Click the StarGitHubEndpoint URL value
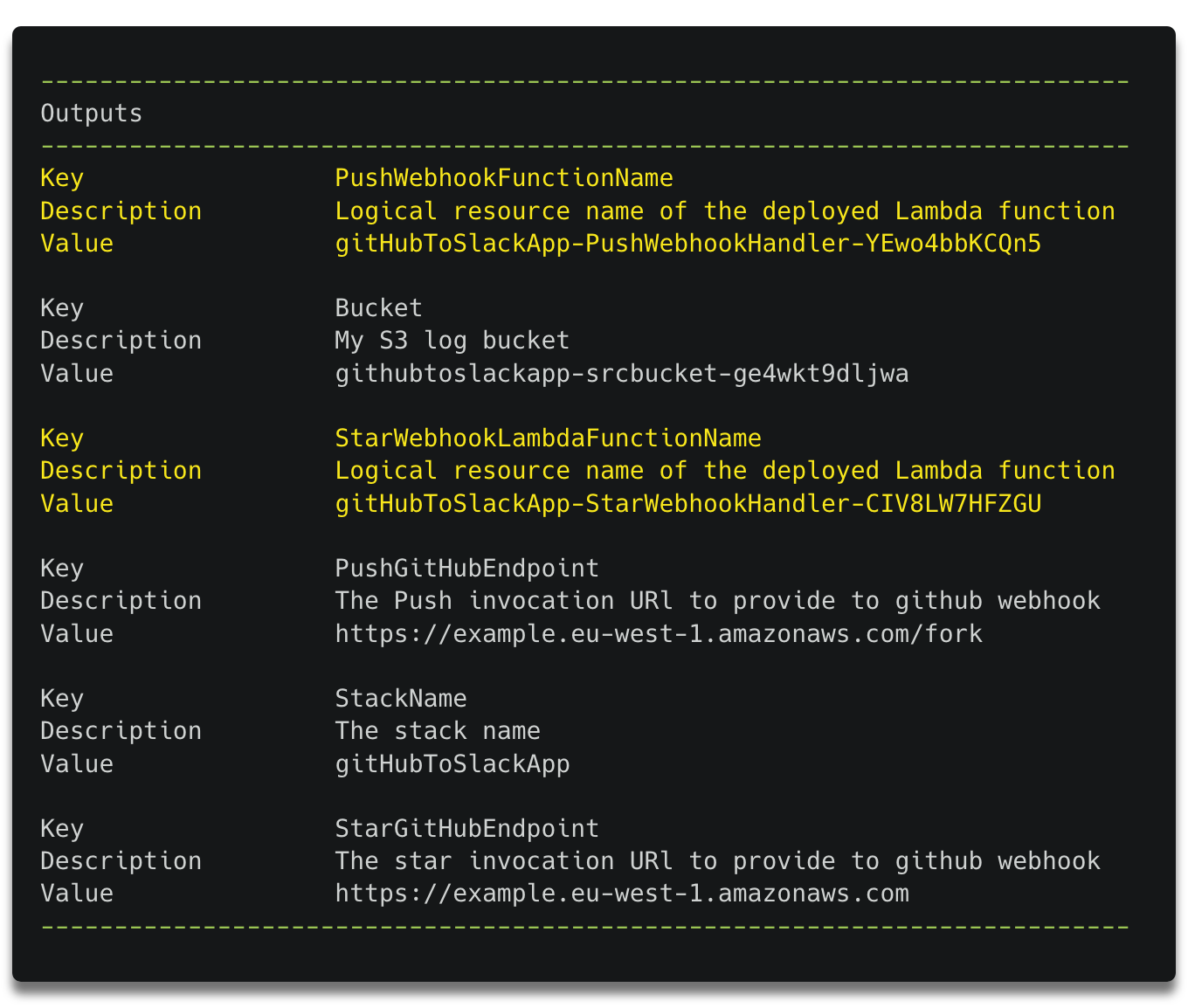Screen dimensions: 1188x1008 (x=622, y=894)
